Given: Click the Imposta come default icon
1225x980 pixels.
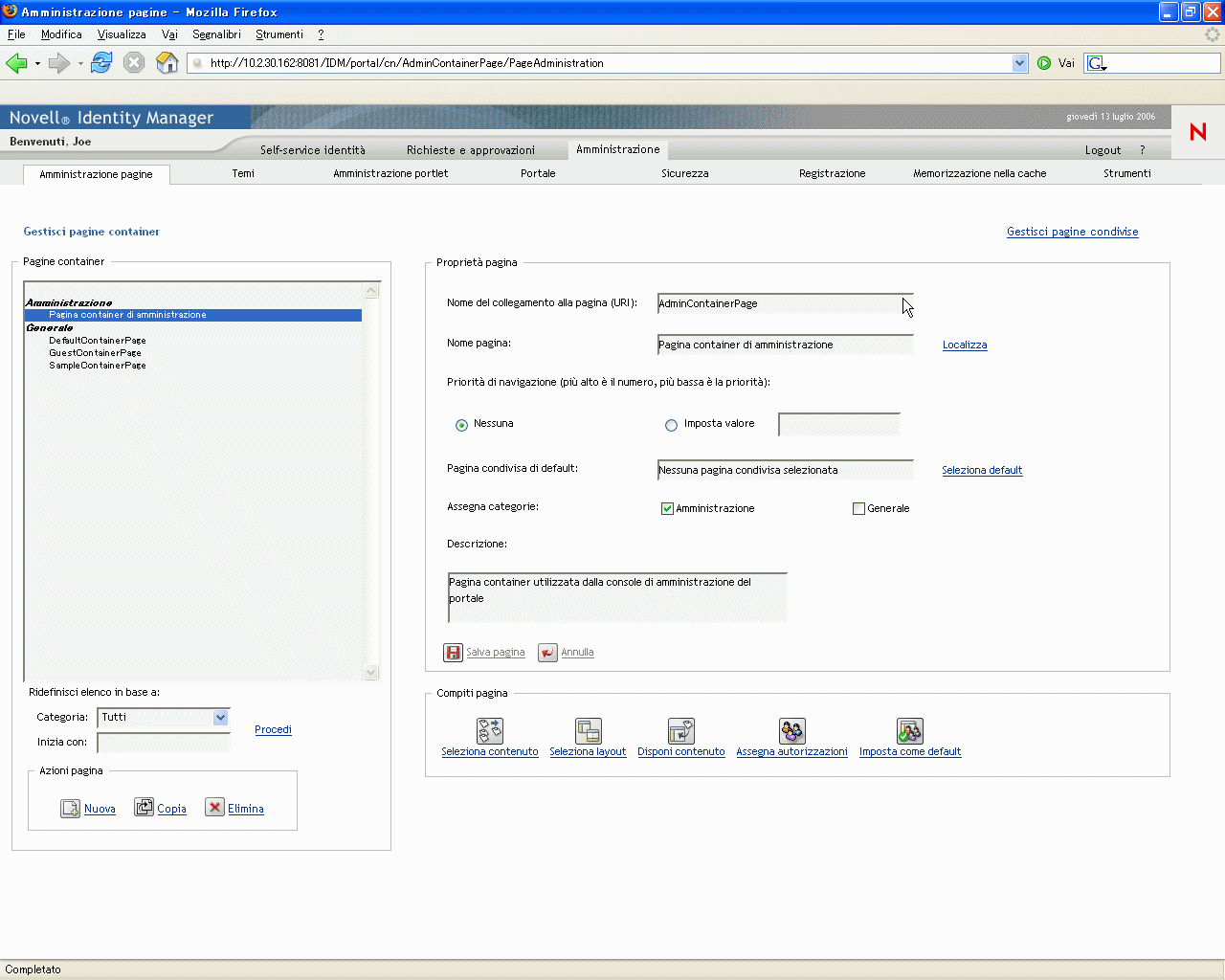Looking at the screenshot, I should [x=910, y=731].
